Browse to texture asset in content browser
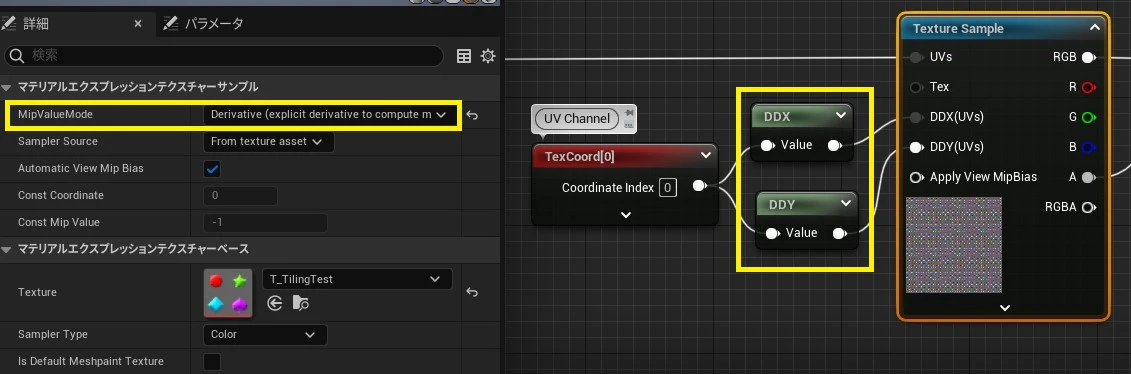Viewport: 1131px width, 374px height. [x=301, y=303]
